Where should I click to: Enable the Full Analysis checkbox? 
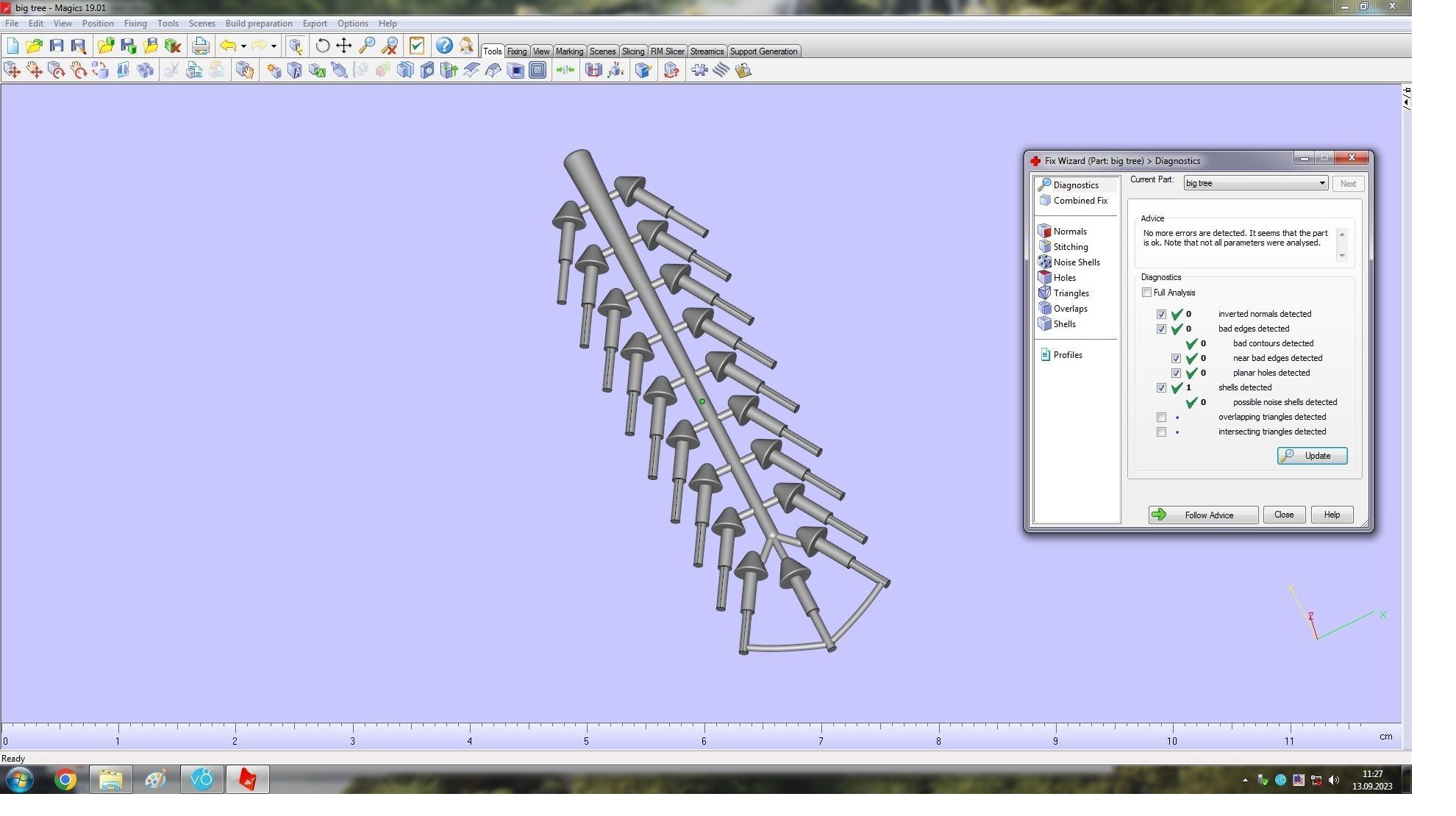pos(1146,293)
